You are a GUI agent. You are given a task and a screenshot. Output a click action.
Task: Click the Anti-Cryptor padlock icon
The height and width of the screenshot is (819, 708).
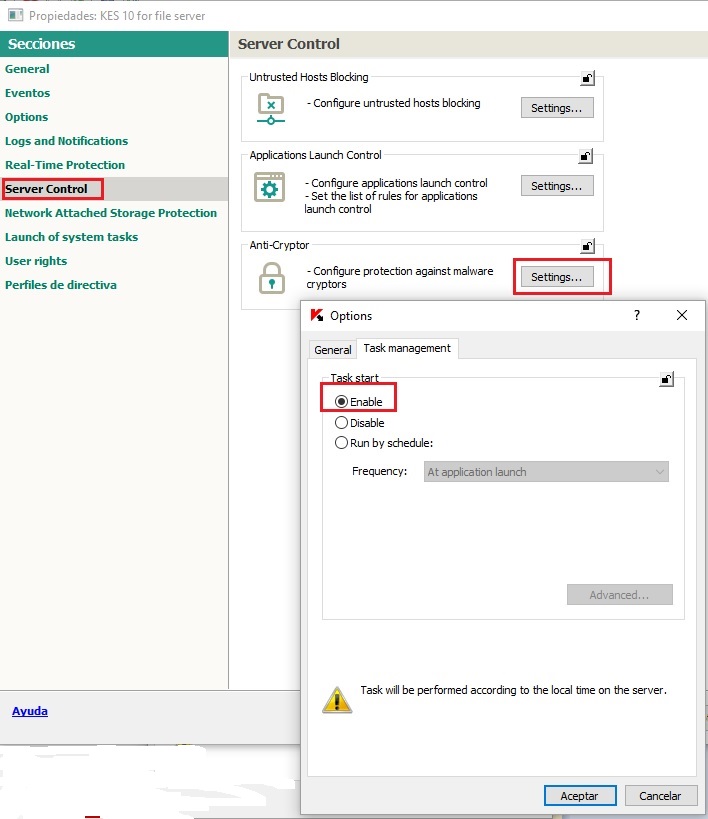(x=272, y=278)
